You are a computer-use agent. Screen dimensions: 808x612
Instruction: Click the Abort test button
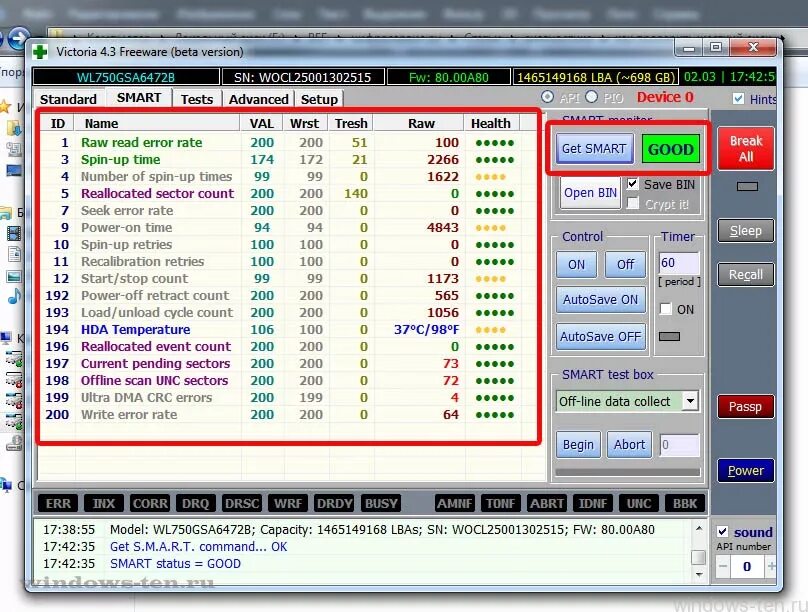click(x=629, y=445)
